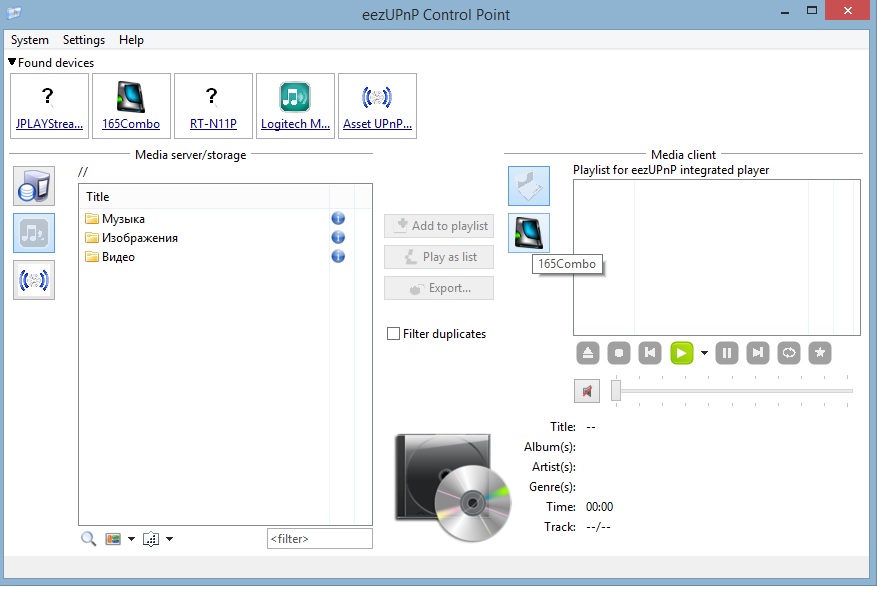Click the filter input field
Viewport: 877px width, 593px height.
319,539
